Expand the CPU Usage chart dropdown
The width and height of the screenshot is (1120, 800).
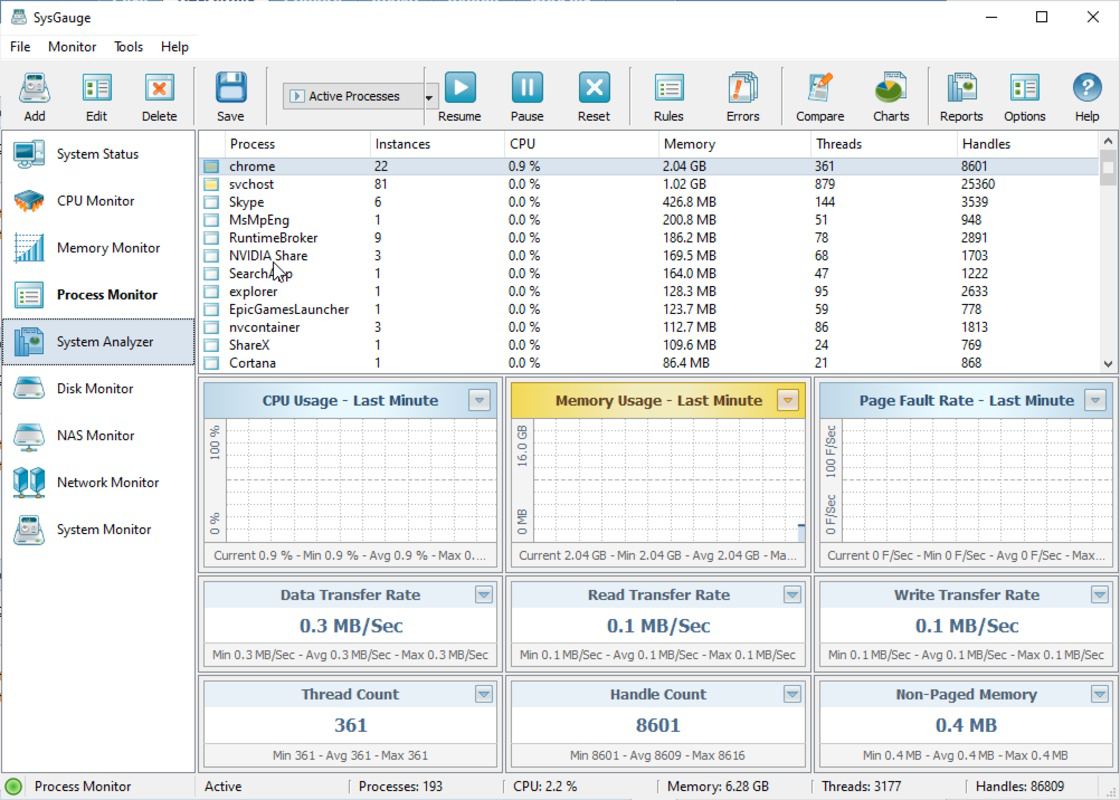(479, 401)
